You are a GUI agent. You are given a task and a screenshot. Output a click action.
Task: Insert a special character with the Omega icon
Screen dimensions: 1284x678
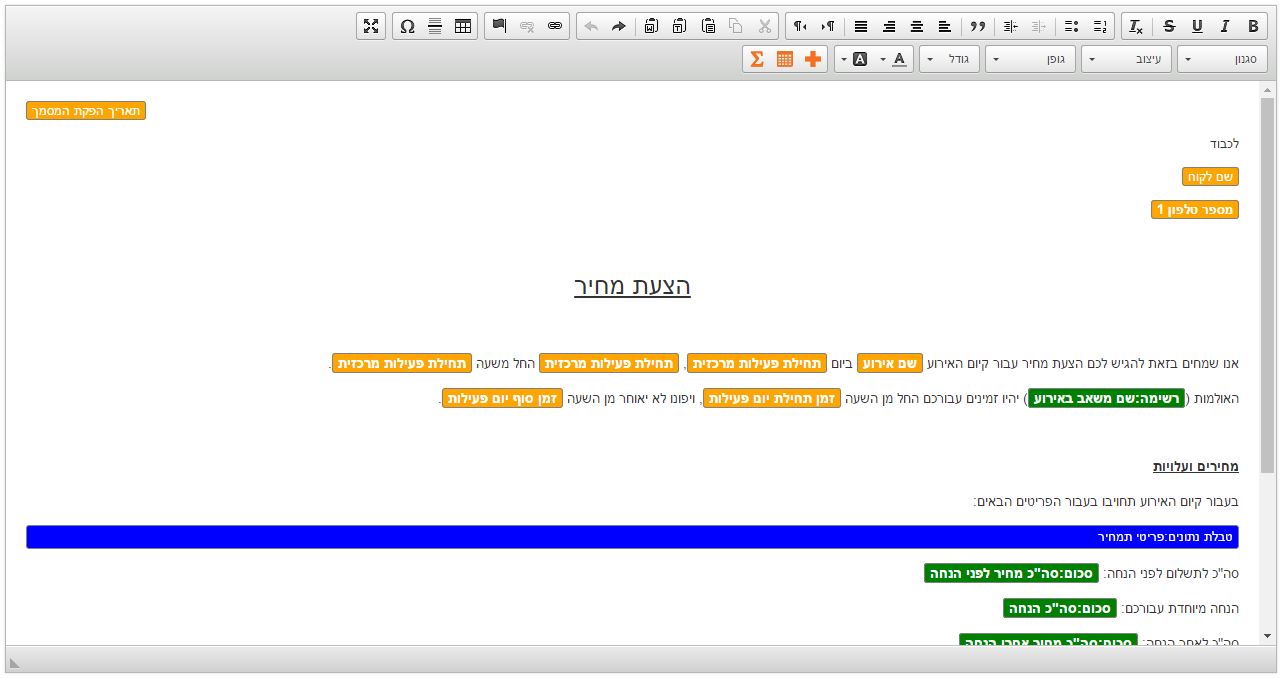pos(407,26)
